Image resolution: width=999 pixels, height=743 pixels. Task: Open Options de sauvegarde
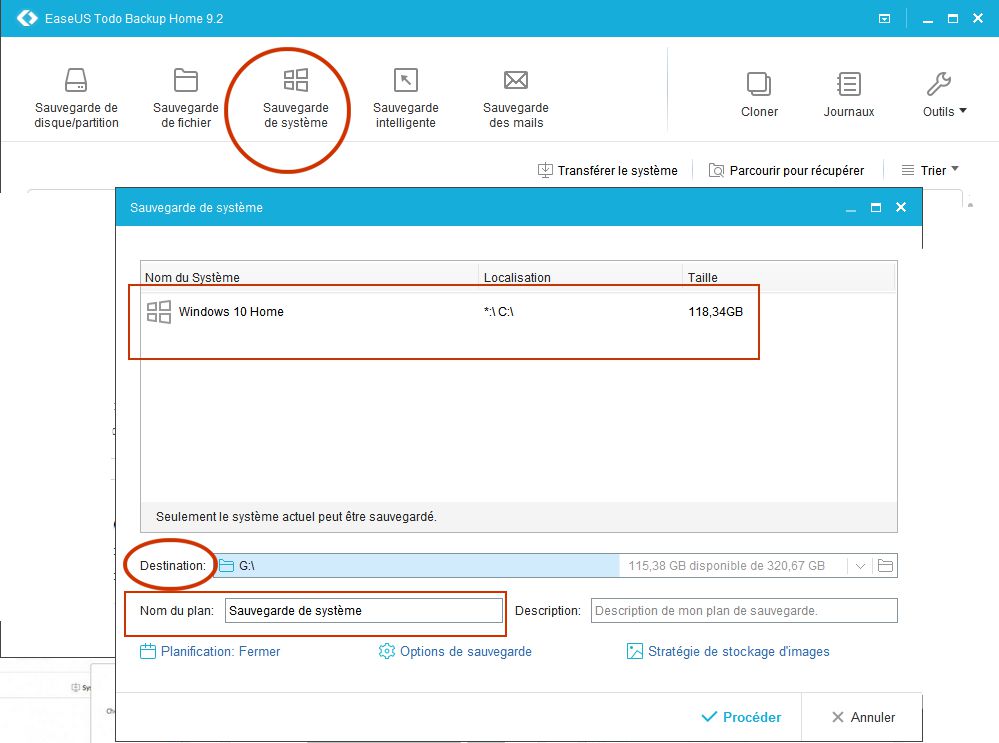tap(455, 651)
